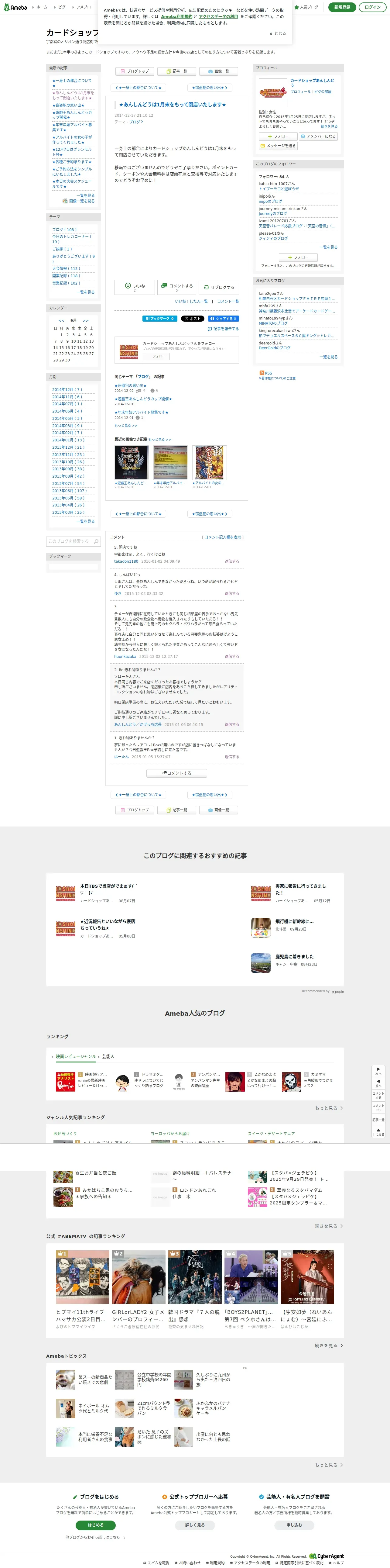Click the Ameba logo in header

tap(15, 7)
